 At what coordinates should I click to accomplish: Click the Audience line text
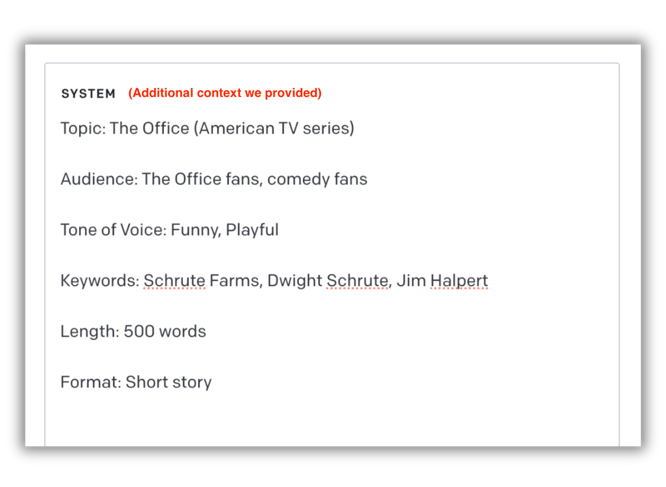pyautogui.click(x=214, y=179)
